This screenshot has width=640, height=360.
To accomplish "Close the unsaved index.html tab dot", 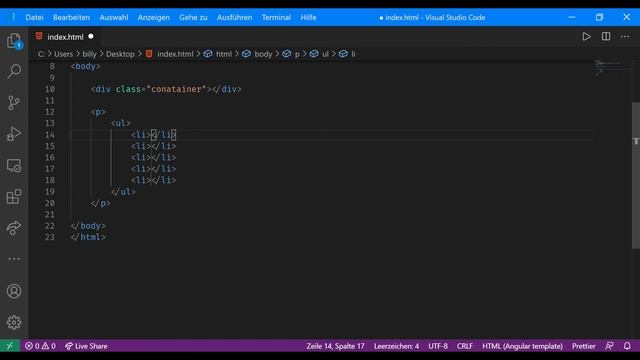I will 91,36.
